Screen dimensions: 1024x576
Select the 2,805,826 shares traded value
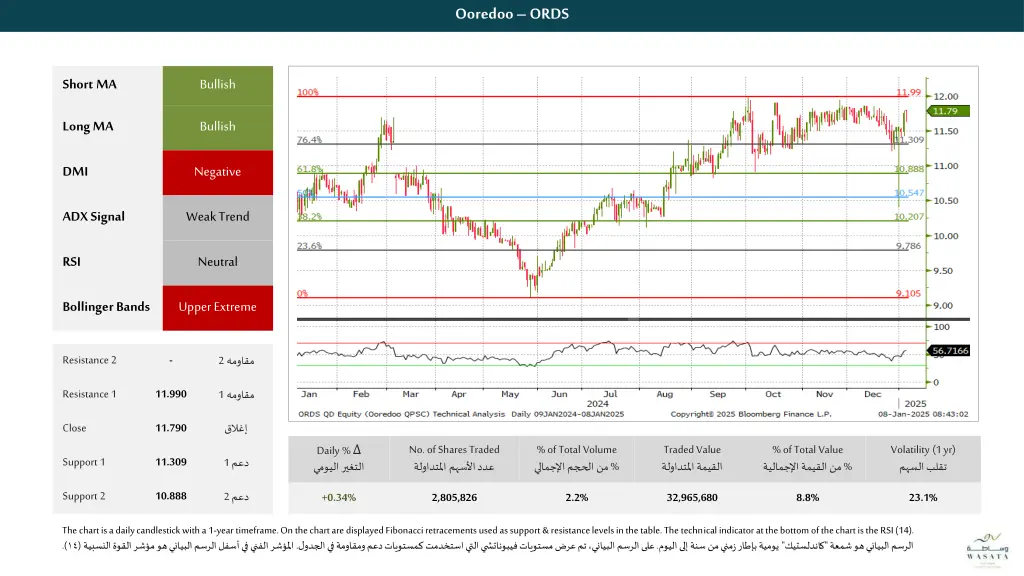454,498
